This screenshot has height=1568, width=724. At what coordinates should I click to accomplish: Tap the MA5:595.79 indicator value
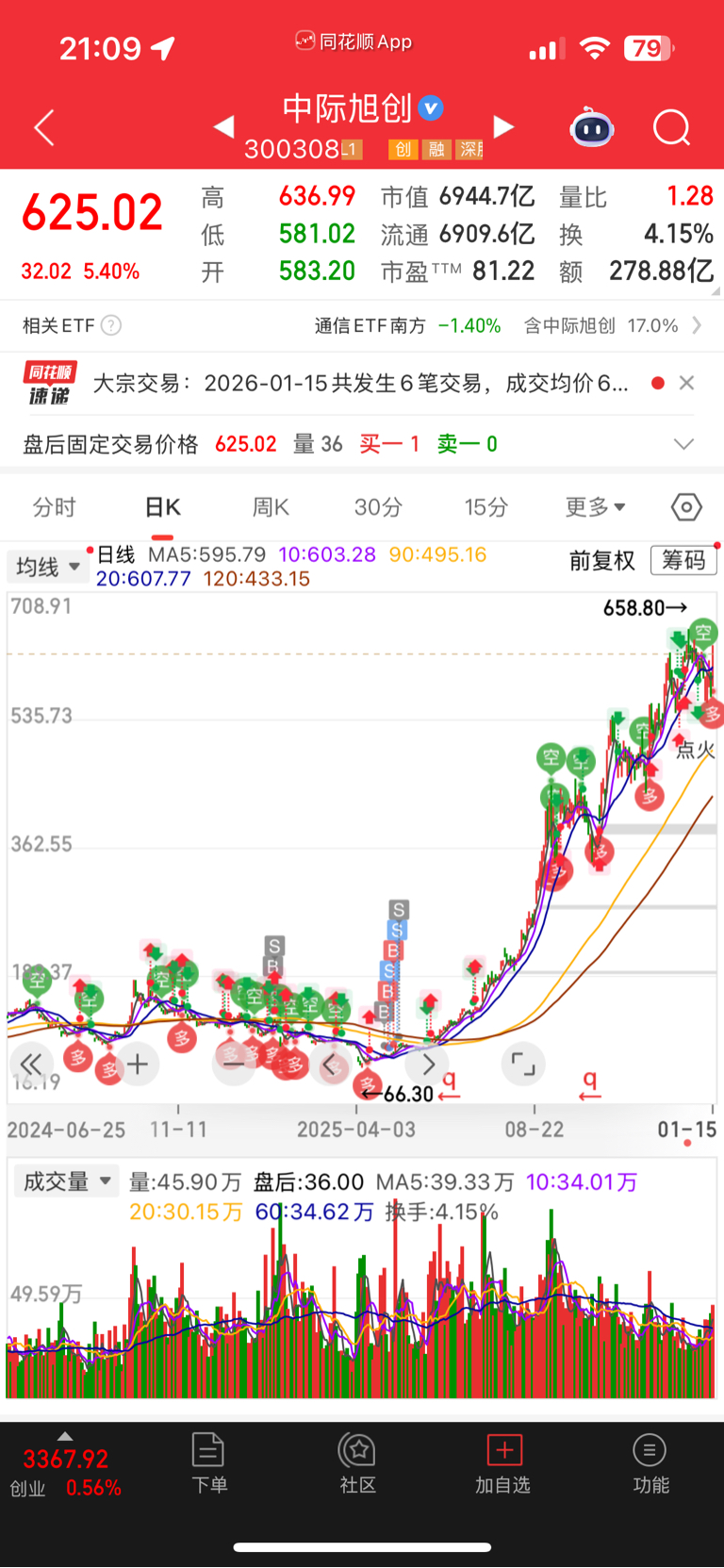coord(206,554)
